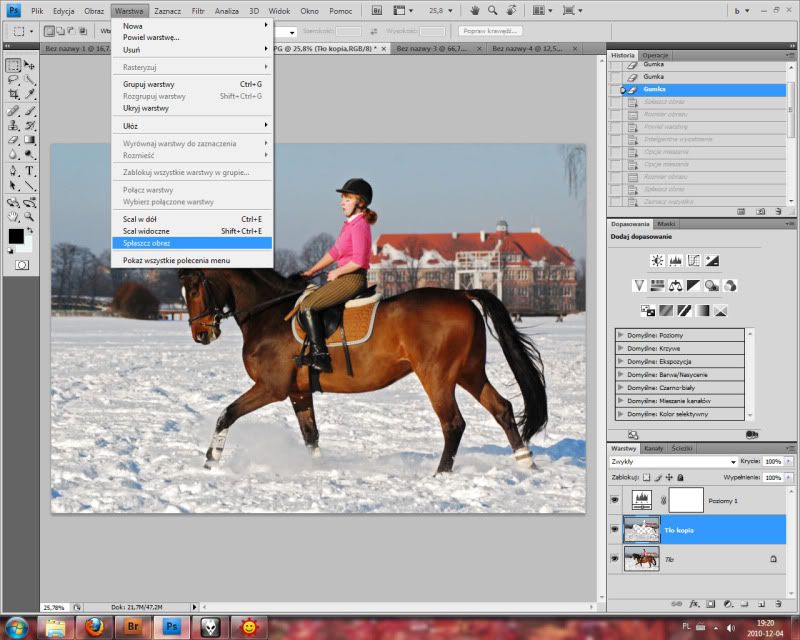Choose the Lasso tool
This screenshot has width=800, height=640.
pos(14,79)
